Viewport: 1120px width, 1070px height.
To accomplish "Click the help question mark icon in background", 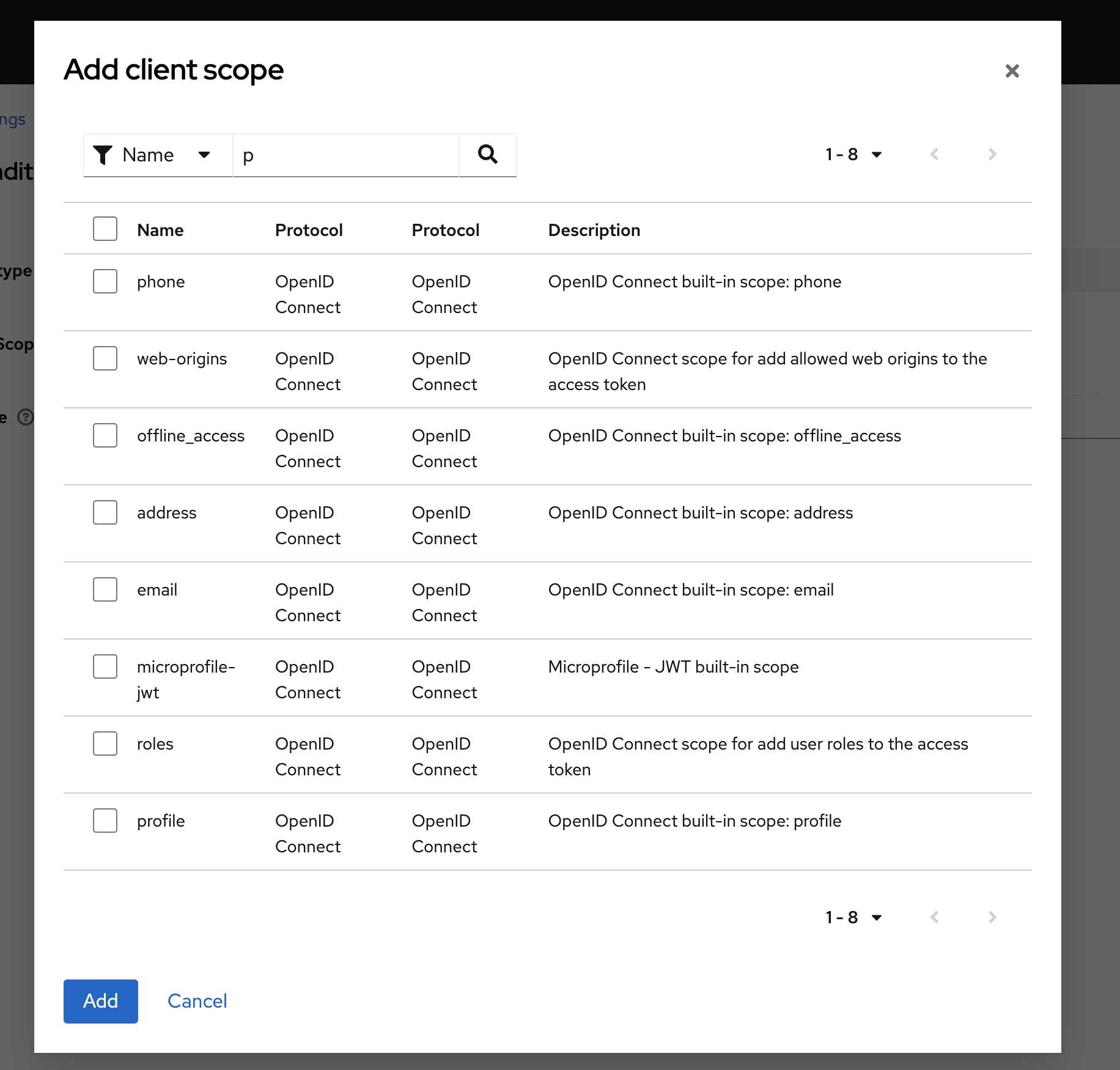I will coord(26,418).
